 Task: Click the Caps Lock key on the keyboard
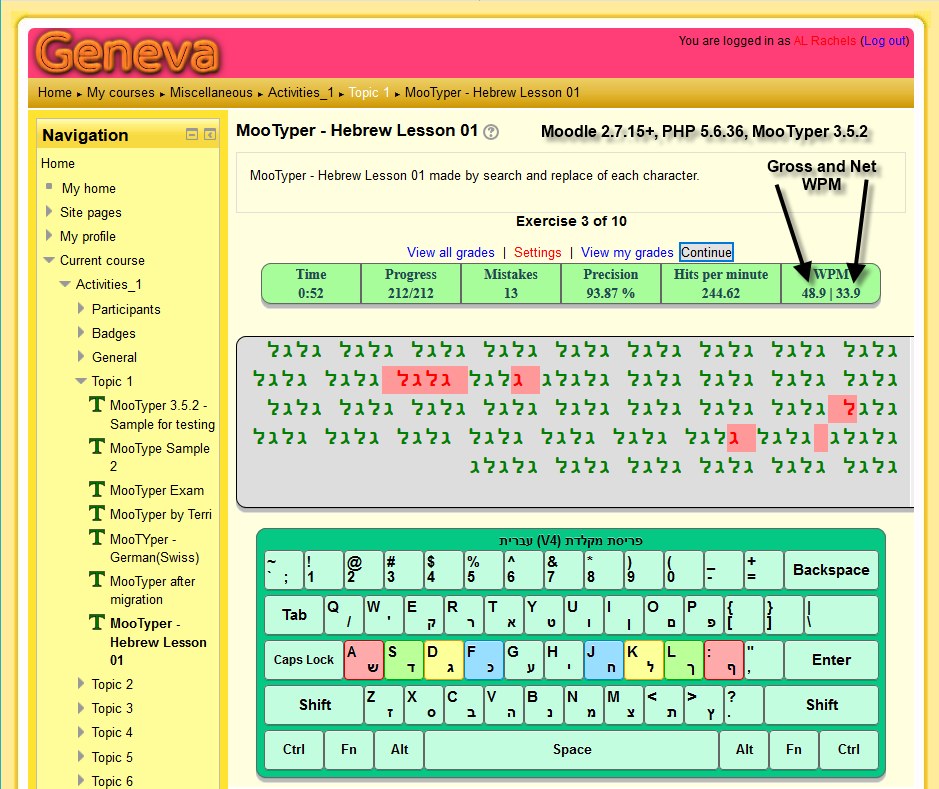pyautogui.click(x=304, y=660)
